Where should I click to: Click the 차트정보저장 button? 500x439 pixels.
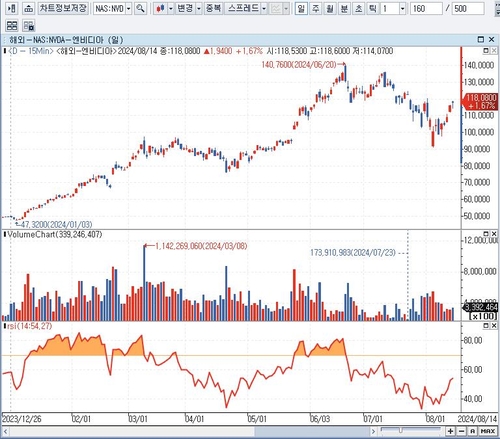click(63, 8)
